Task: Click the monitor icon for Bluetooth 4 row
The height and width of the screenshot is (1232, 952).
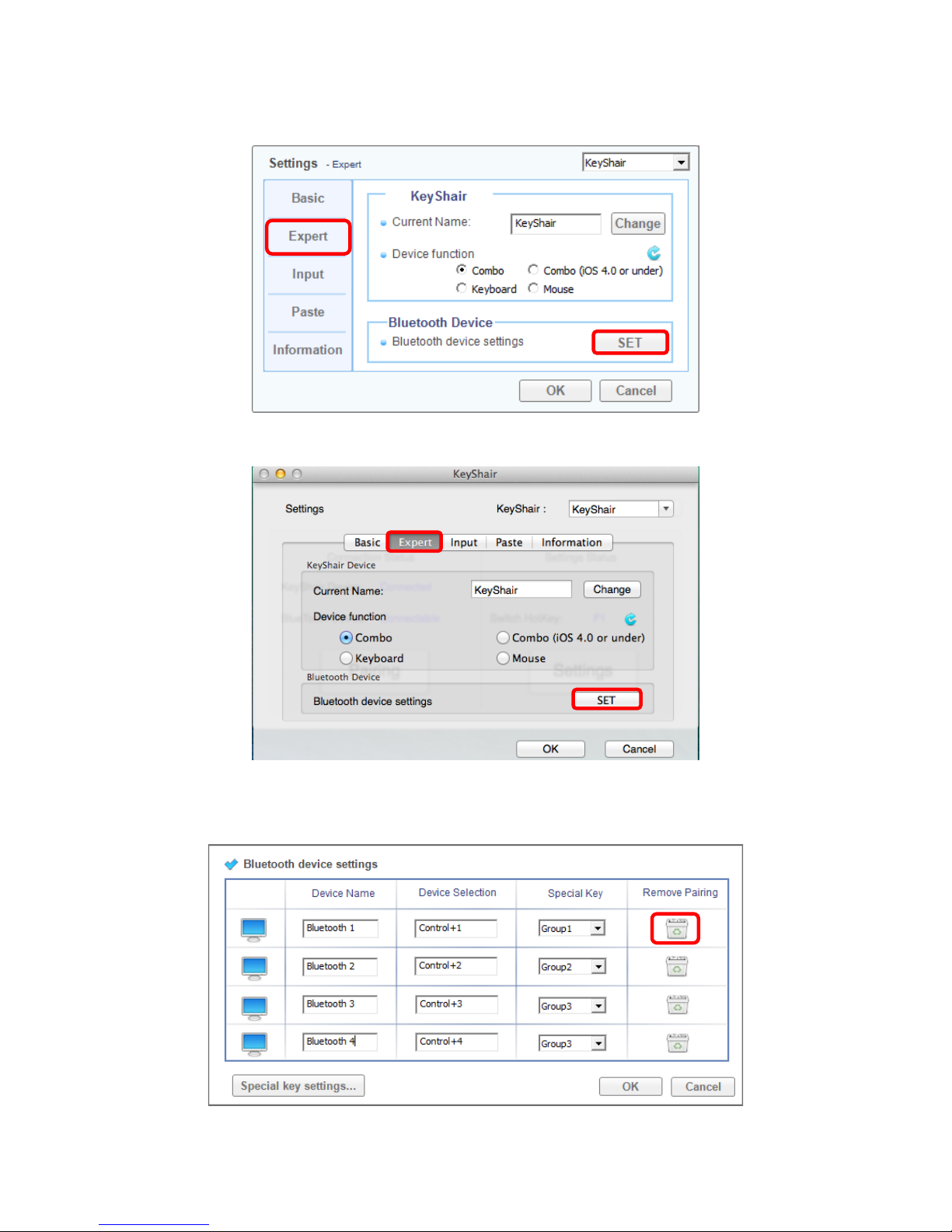Action: 254,1044
